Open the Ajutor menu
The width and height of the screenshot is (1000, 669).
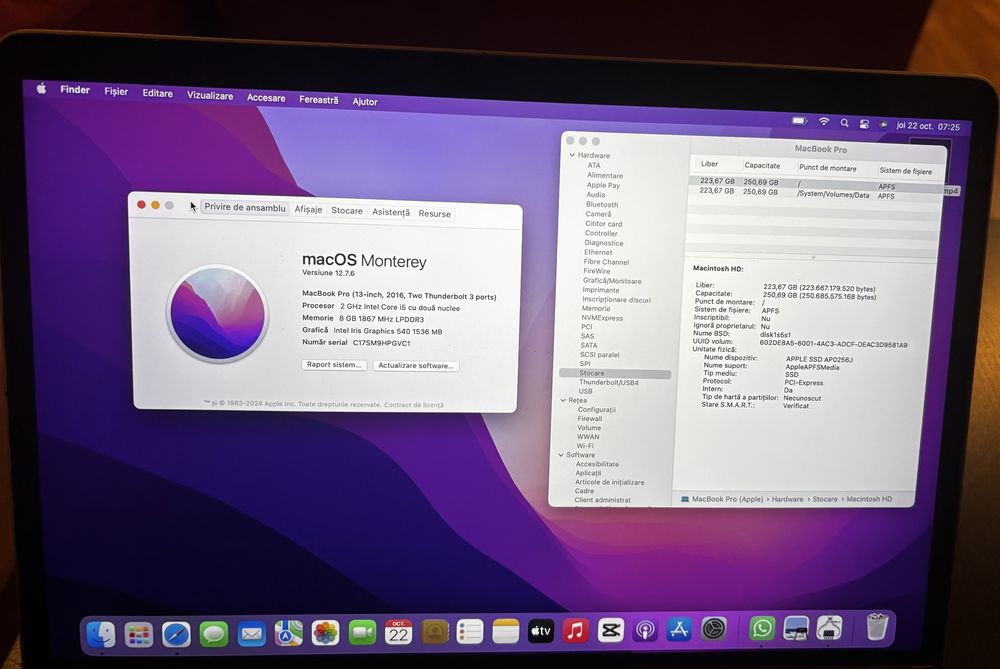[365, 101]
